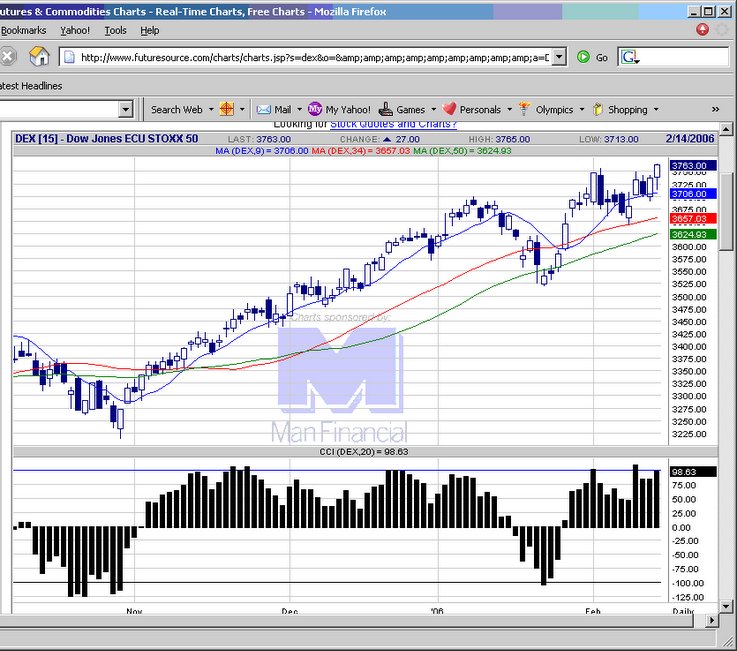The width and height of the screenshot is (737, 651).
Task: Open the Tools menu
Action: tap(115, 31)
